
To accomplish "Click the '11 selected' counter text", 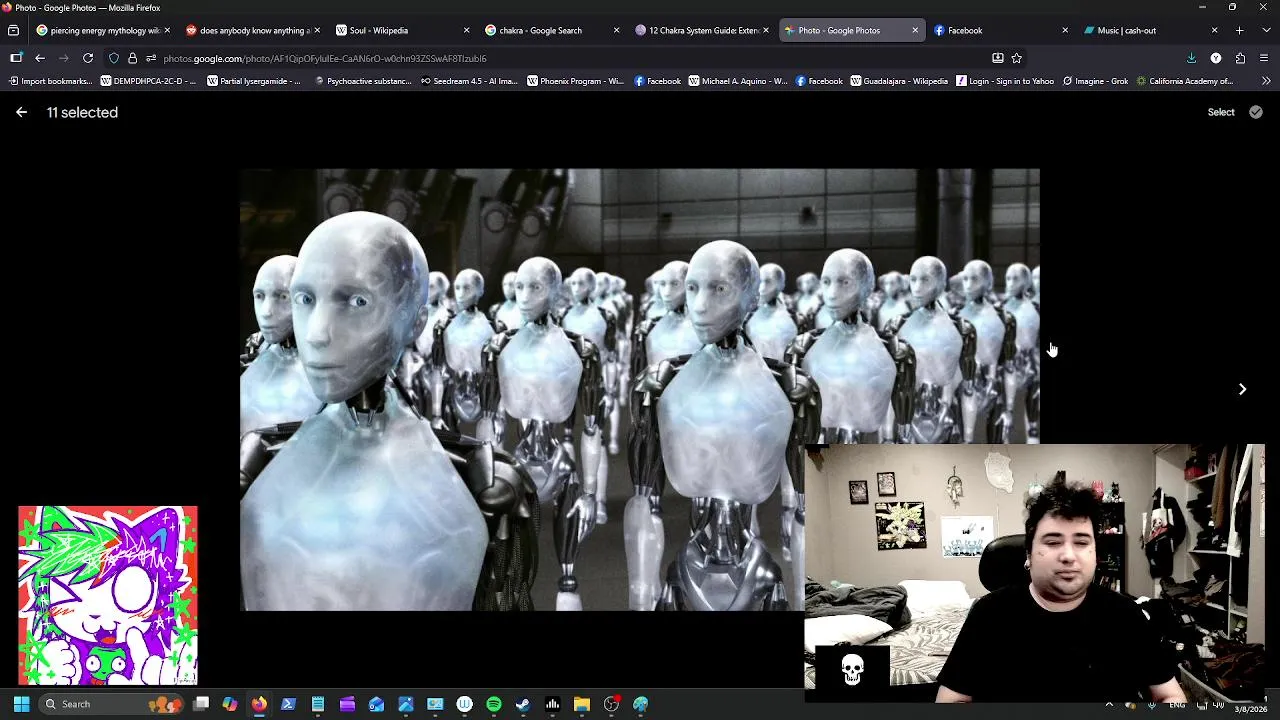I will coord(82,112).
